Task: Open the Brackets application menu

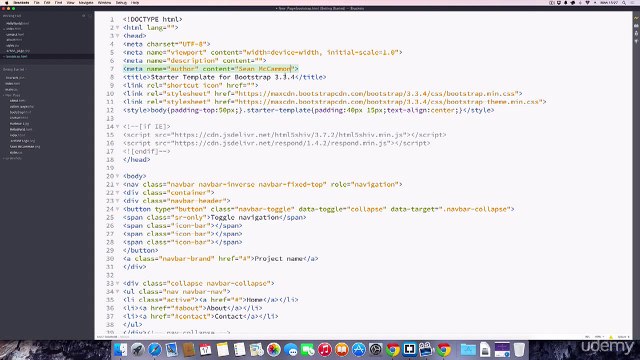Action: pos(21,3)
